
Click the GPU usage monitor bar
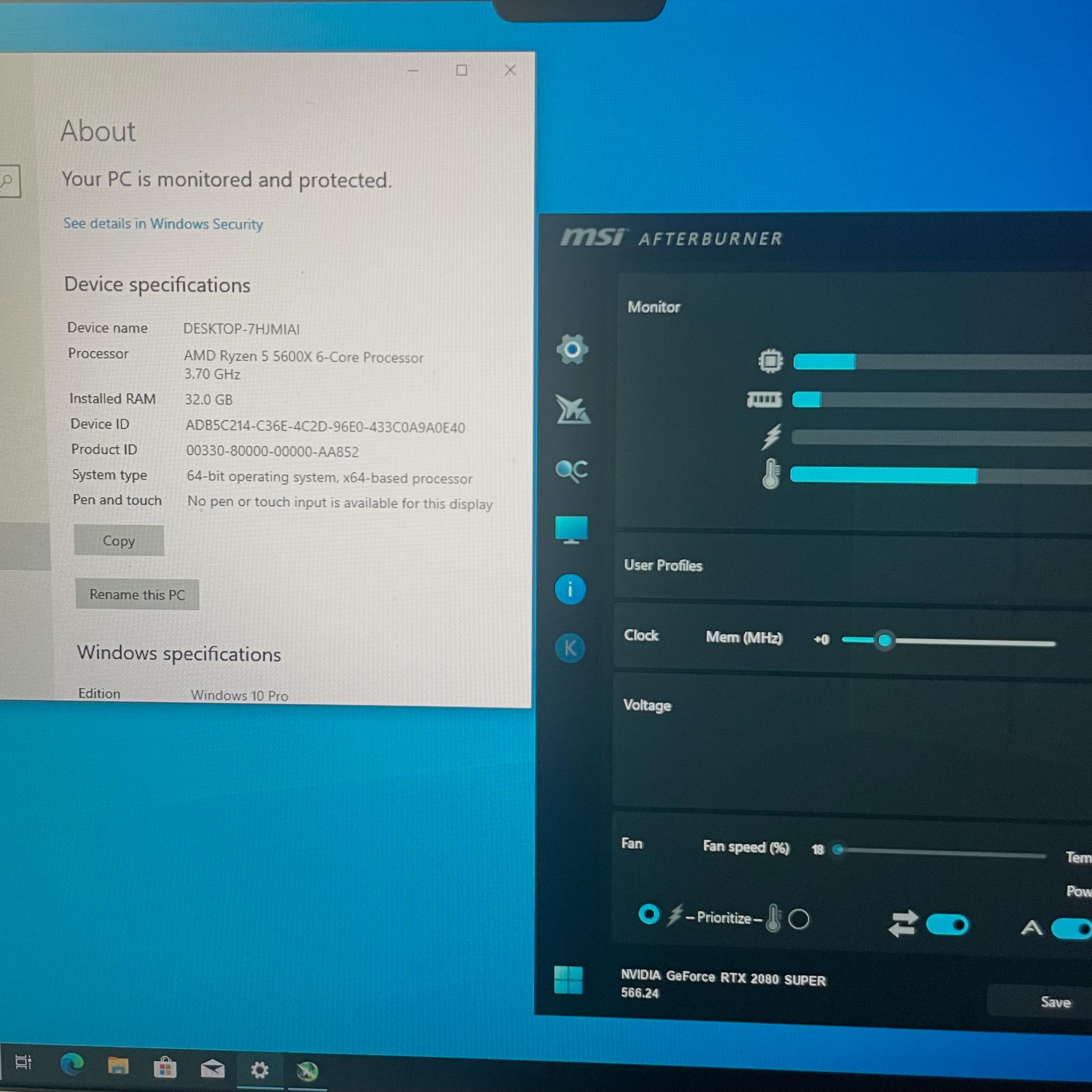[942, 362]
